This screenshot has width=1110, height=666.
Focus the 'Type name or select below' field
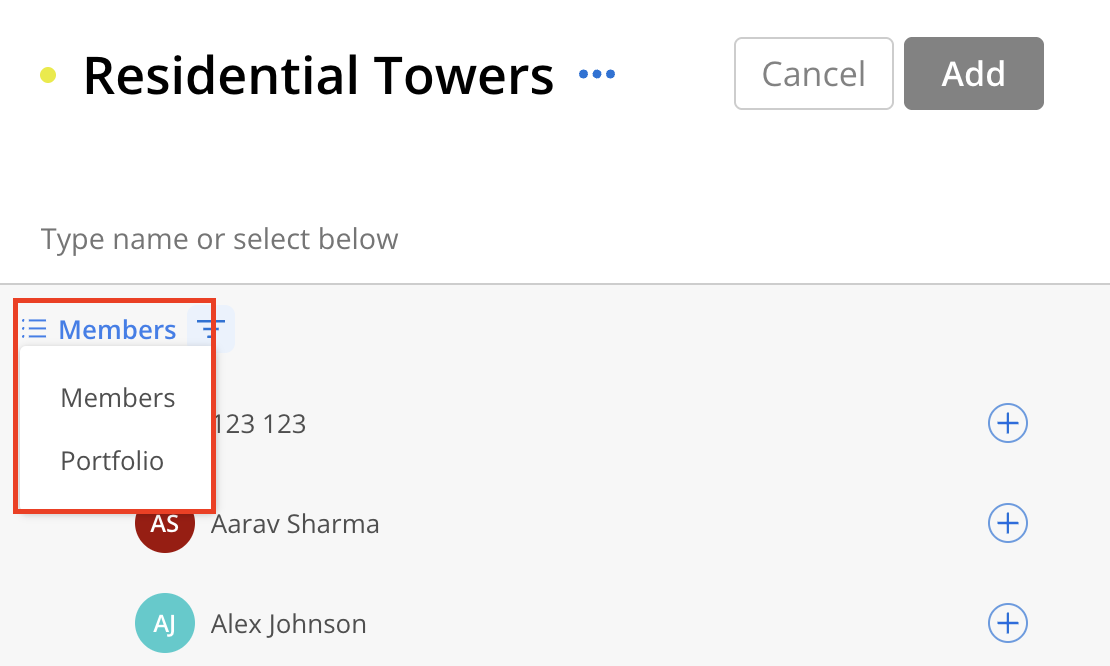555,239
